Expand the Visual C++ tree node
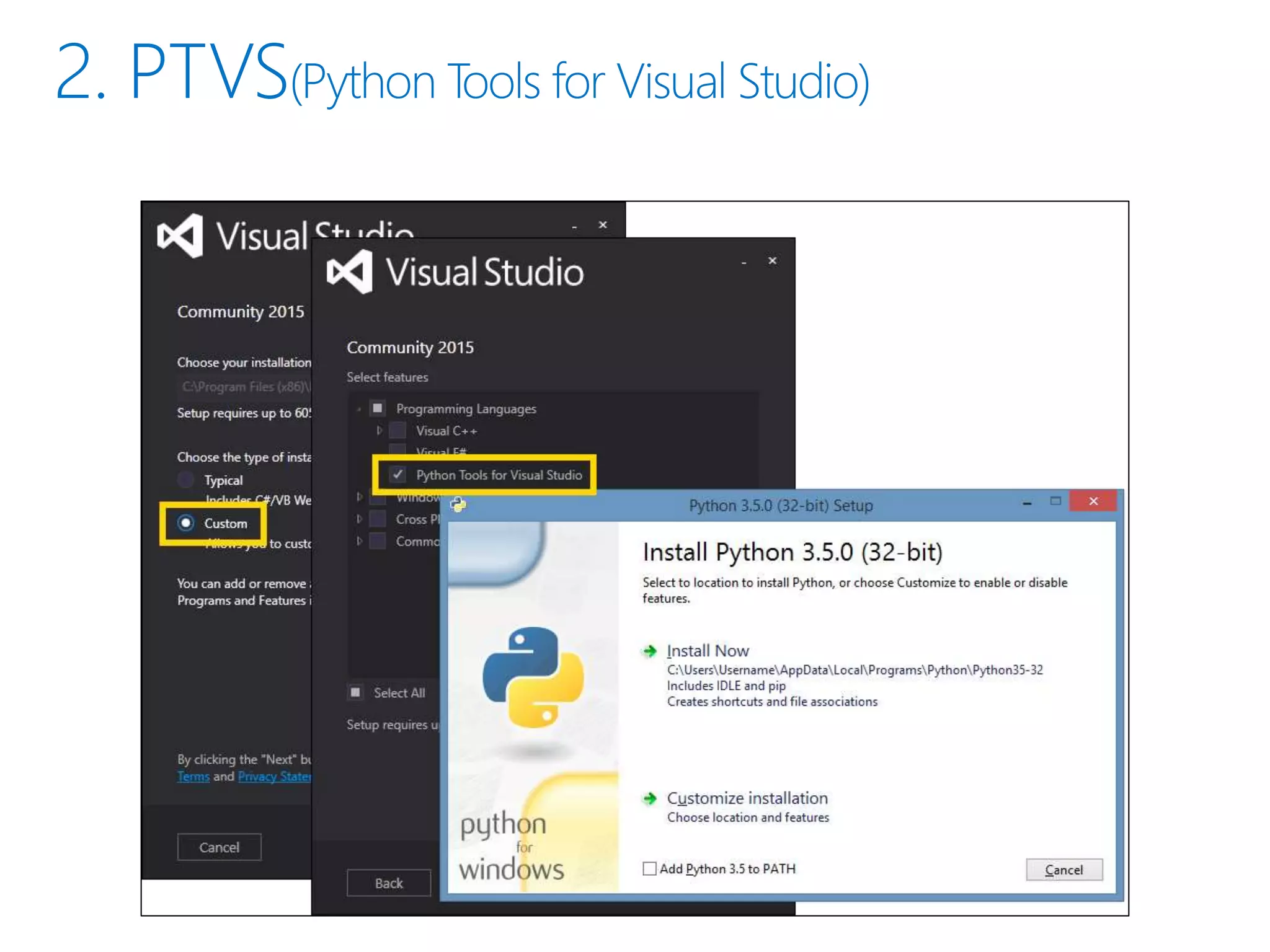The image size is (1270, 952). pyautogui.click(x=379, y=430)
